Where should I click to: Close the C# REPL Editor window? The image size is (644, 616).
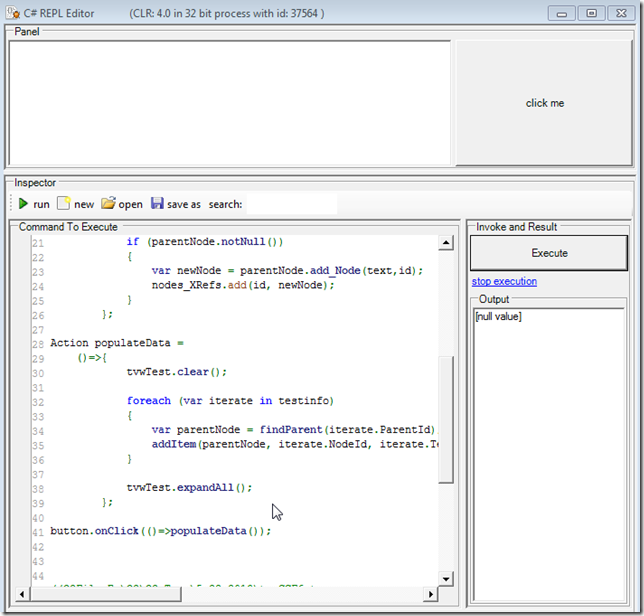(621, 14)
